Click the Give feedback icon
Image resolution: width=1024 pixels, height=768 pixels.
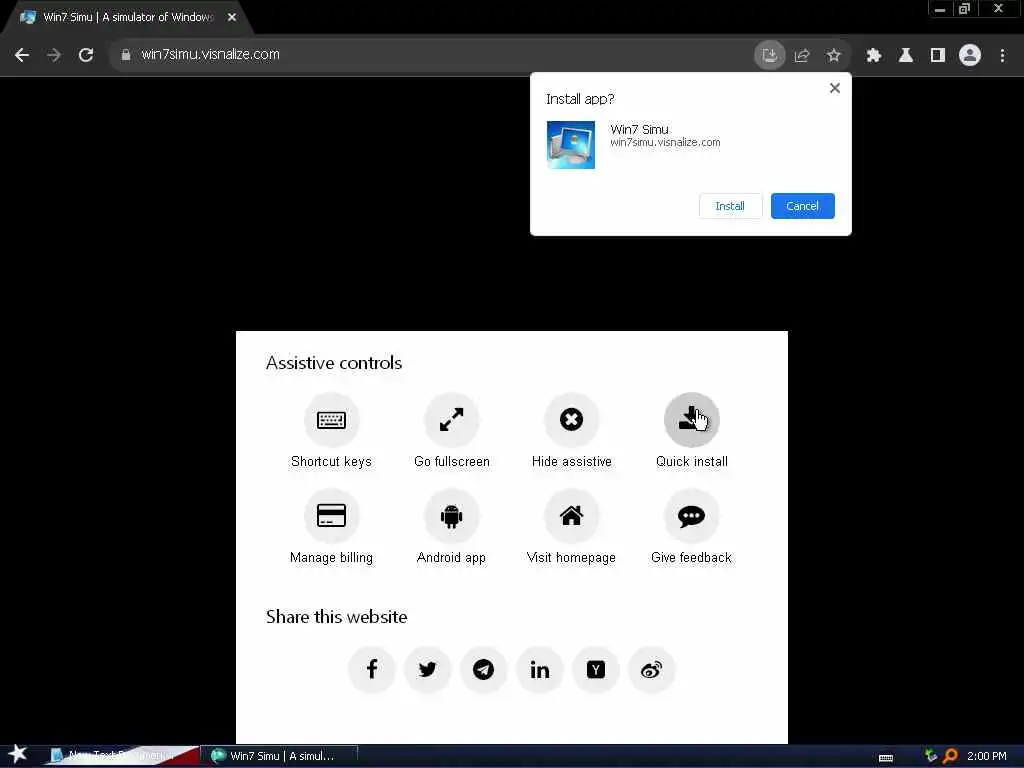[x=692, y=515]
